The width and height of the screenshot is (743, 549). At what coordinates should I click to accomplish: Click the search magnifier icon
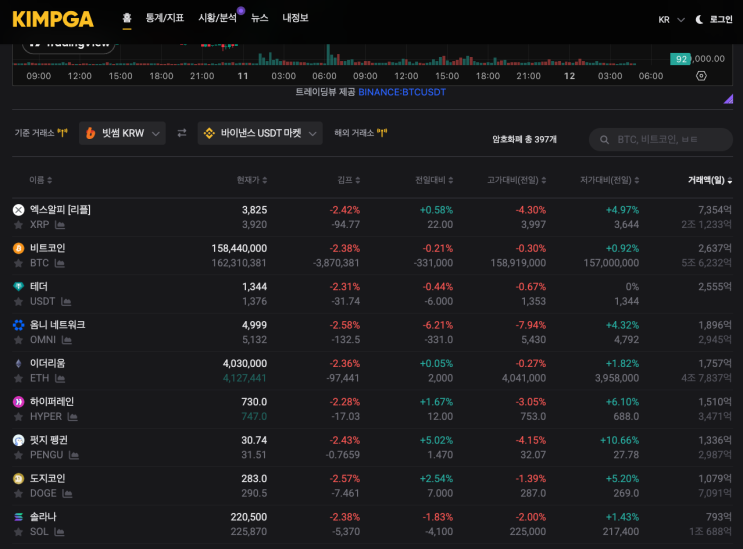tap(604, 140)
